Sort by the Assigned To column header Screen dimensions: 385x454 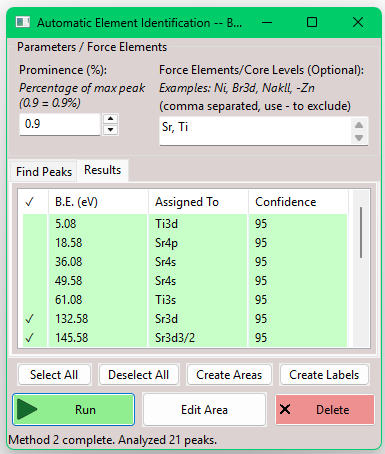pyautogui.click(x=198, y=202)
